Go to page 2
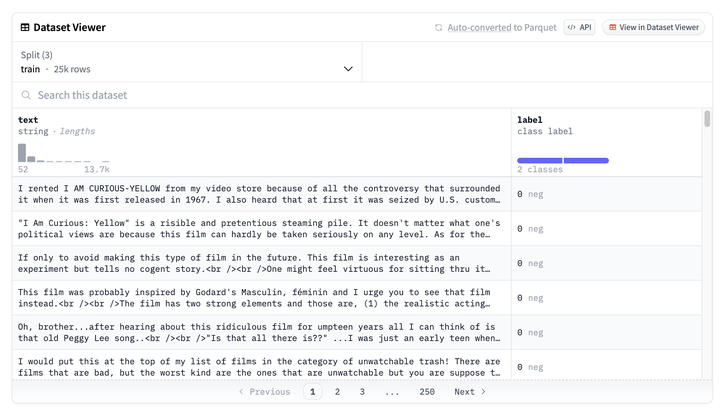 coord(337,392)
